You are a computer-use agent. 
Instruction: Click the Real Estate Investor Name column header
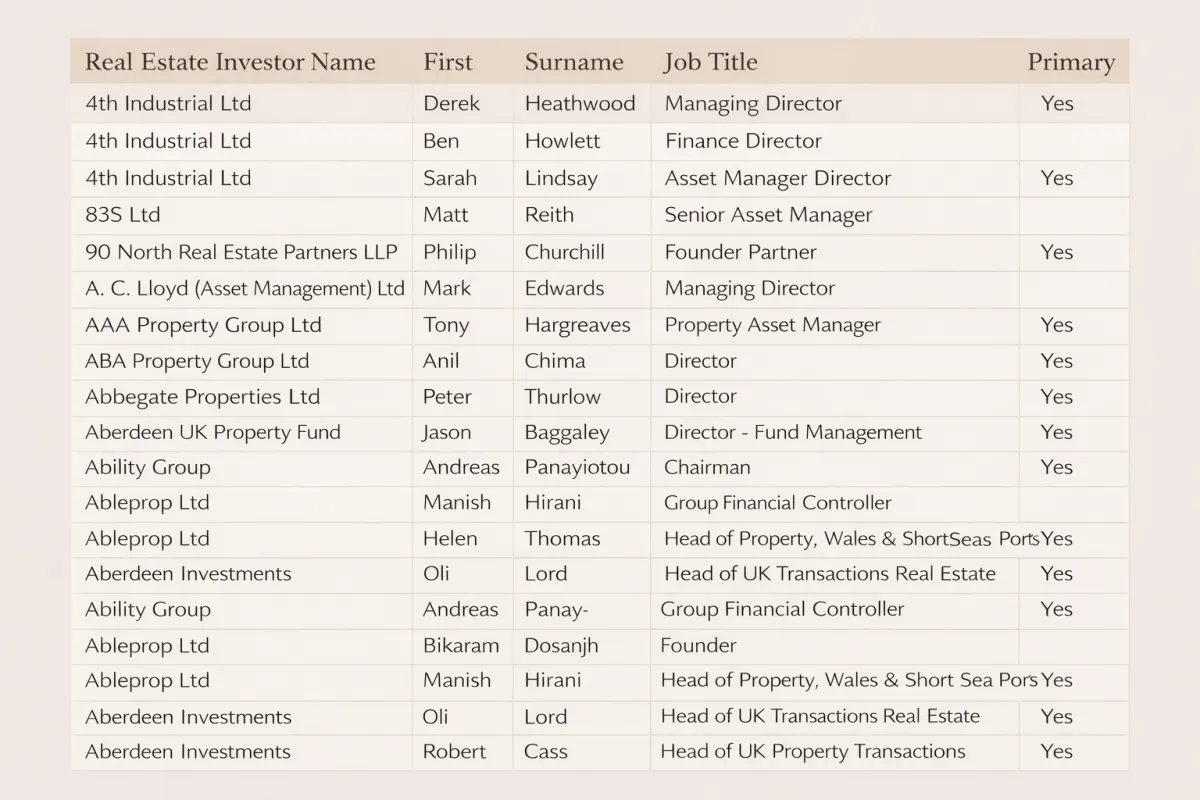pyautogui.click(x=230, y=62)
